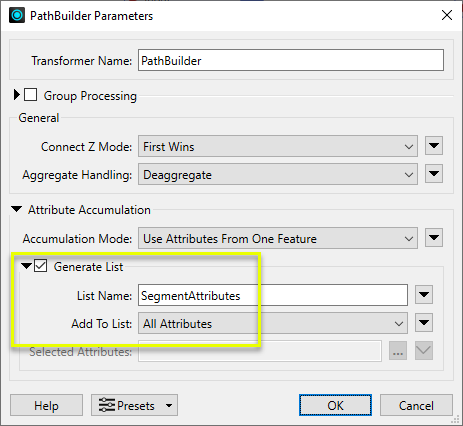
Task: Open the Connect Z Mode dropdown
Action: click(278, 146)
